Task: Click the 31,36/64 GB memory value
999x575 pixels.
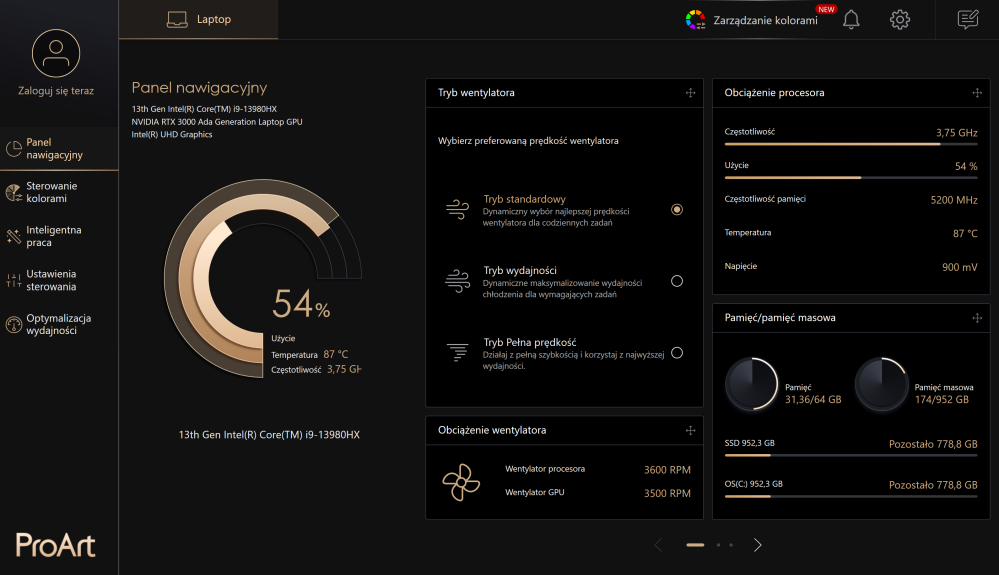Action: (x=813, y=400)
